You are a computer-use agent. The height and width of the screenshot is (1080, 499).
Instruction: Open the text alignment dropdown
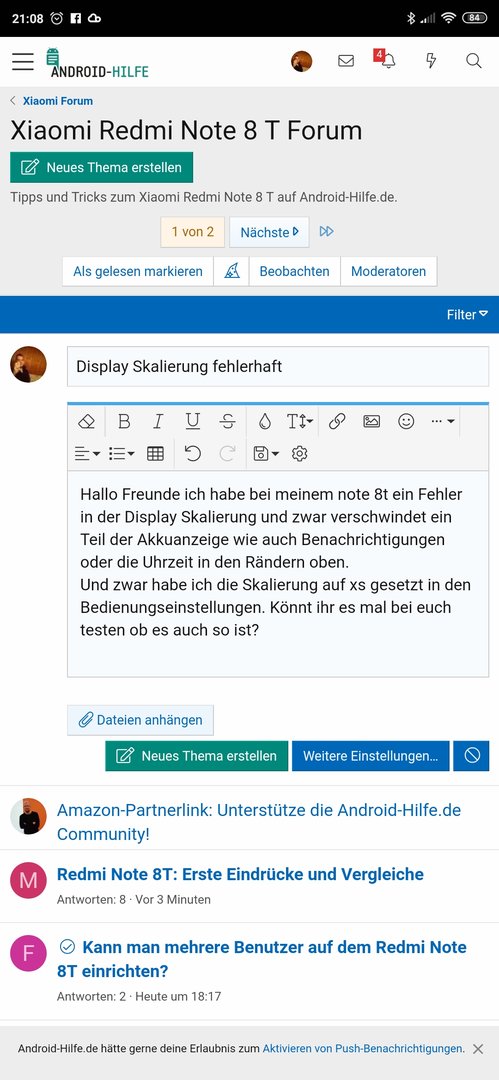click(87, 453)
